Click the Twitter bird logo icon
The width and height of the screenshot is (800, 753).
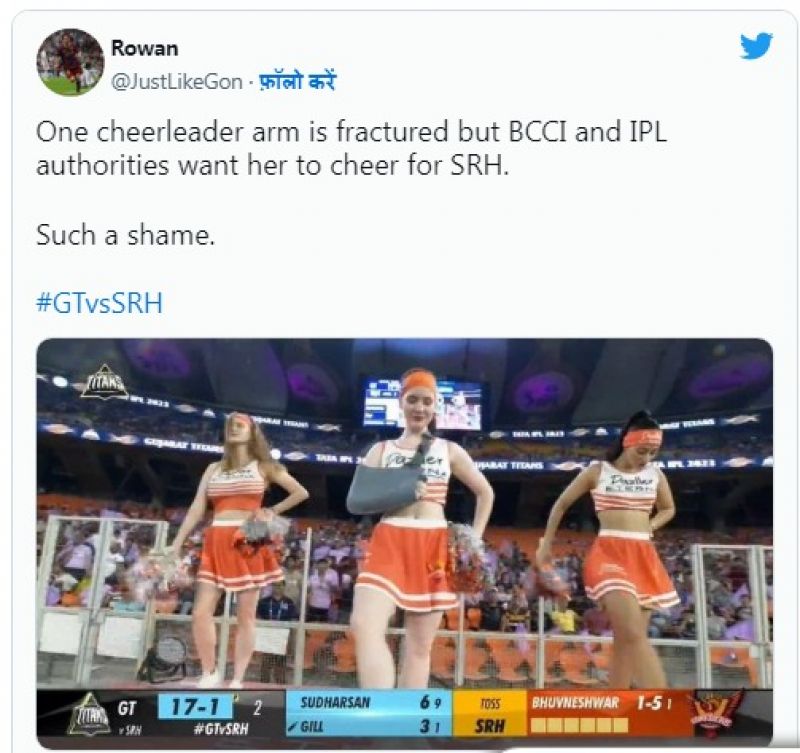click(756, 45)
